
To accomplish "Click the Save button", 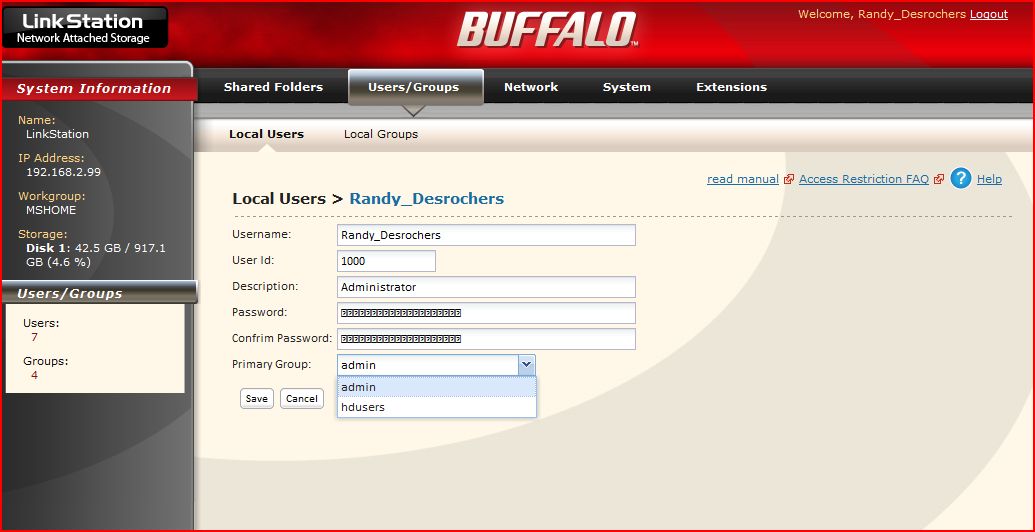I will coord(257,399).
